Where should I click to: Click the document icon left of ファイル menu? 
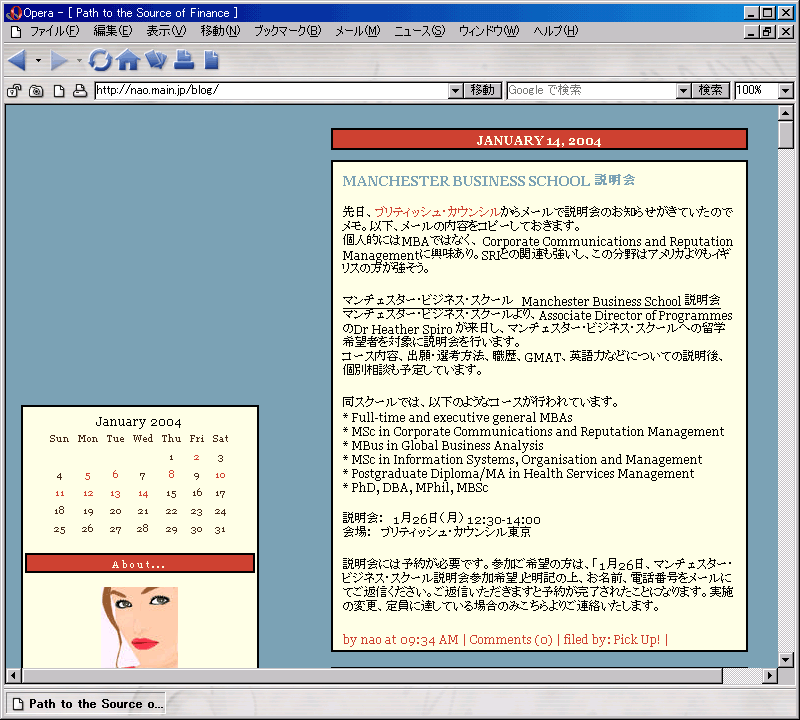(x=16, y=32)
